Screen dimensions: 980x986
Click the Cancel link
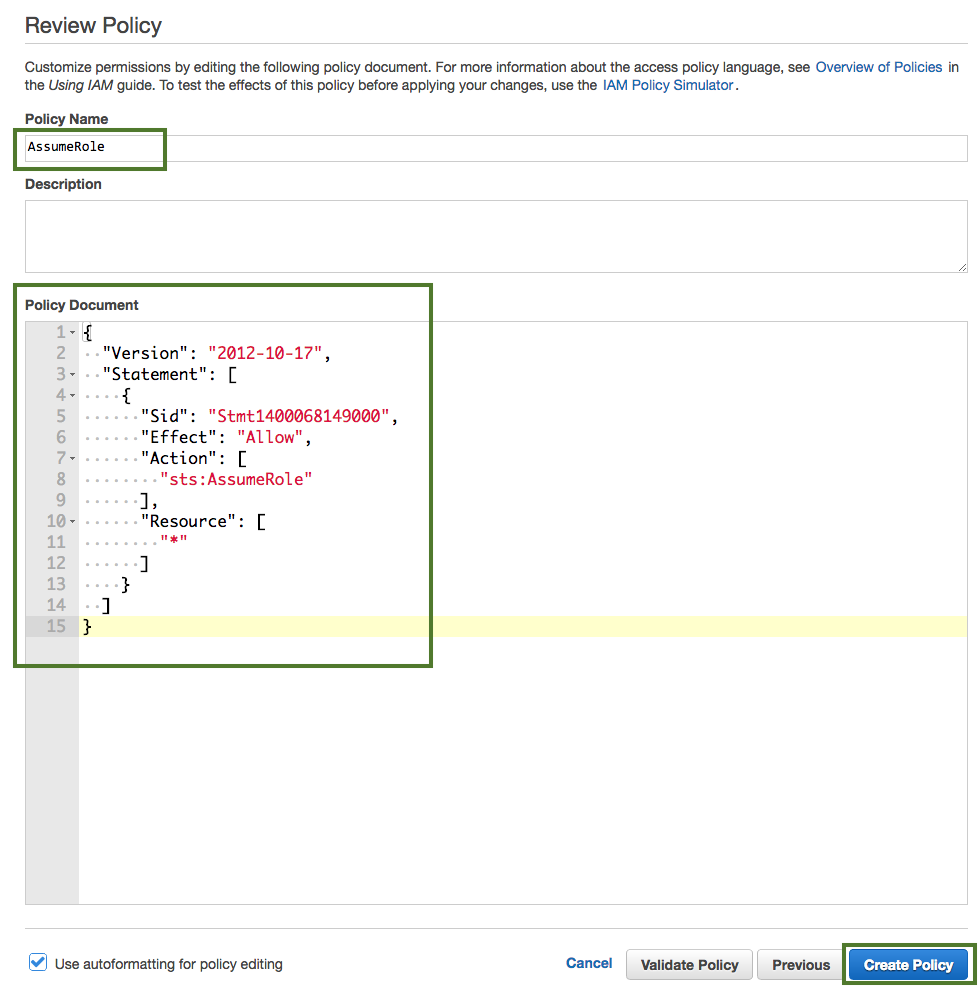pos(589,963)
